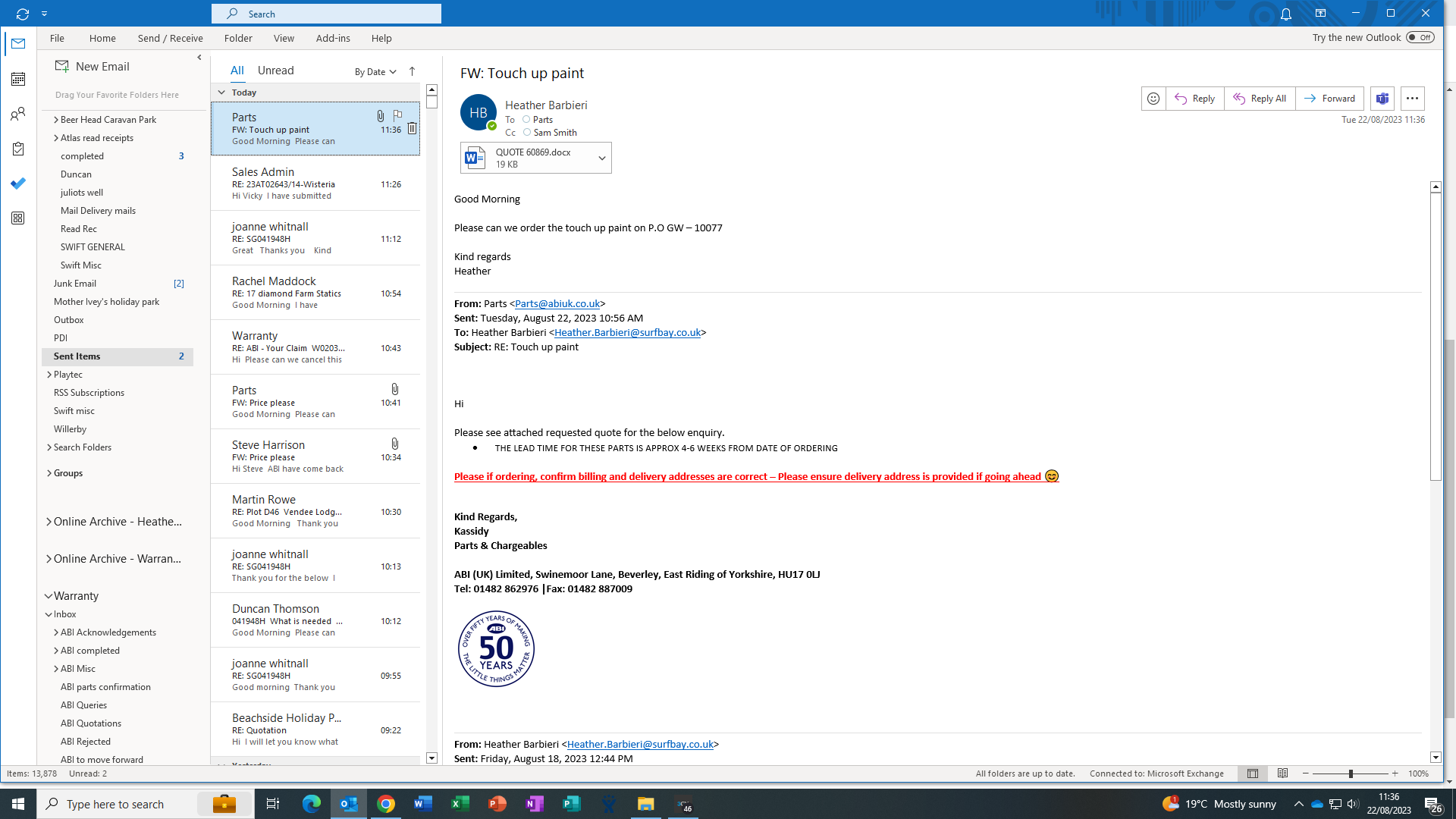Expand the Playtec folder

[x=49, y=375]
